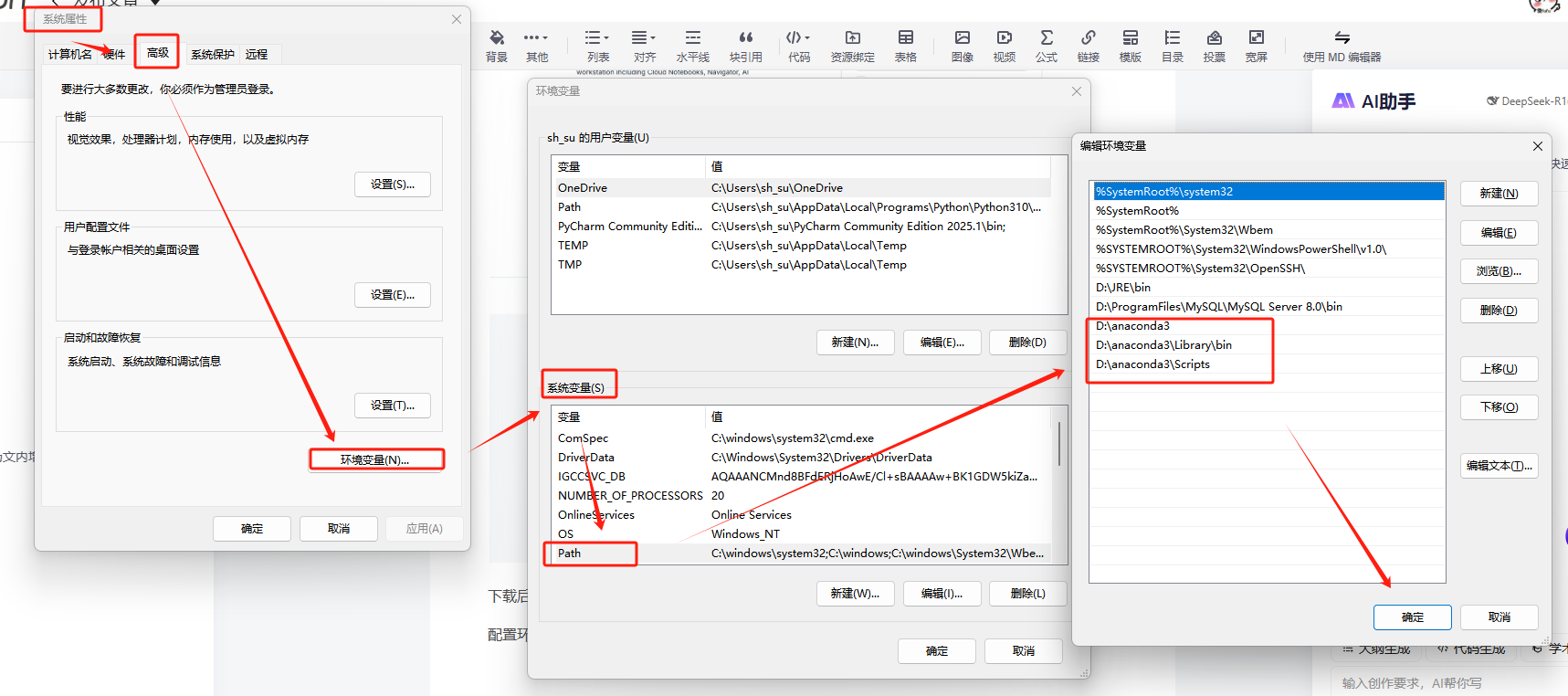Insert a 水平线 horizontal rule
1568x696 pixels.
coord(693,46)
